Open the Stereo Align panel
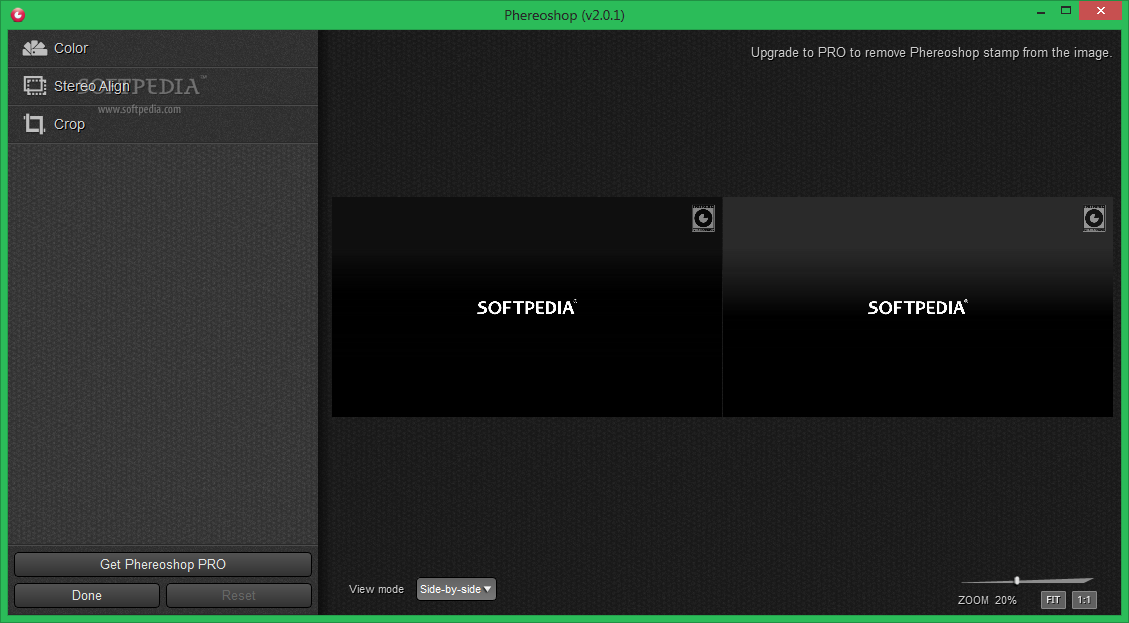Image resolution: width=1129 pixels, height=623 pixels. click(x=163, y=86)
